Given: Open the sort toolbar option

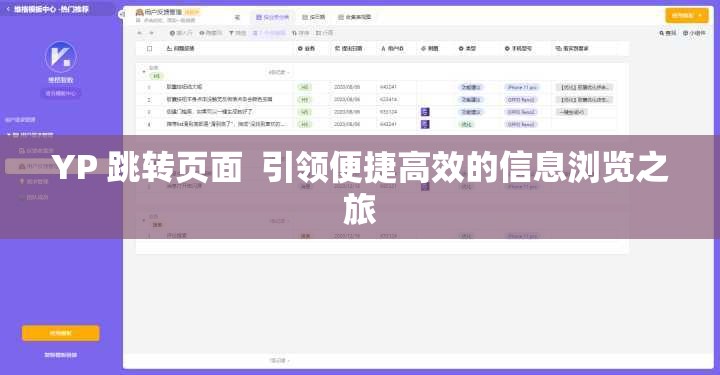Looking at the screenshot, I should point(300,33).
